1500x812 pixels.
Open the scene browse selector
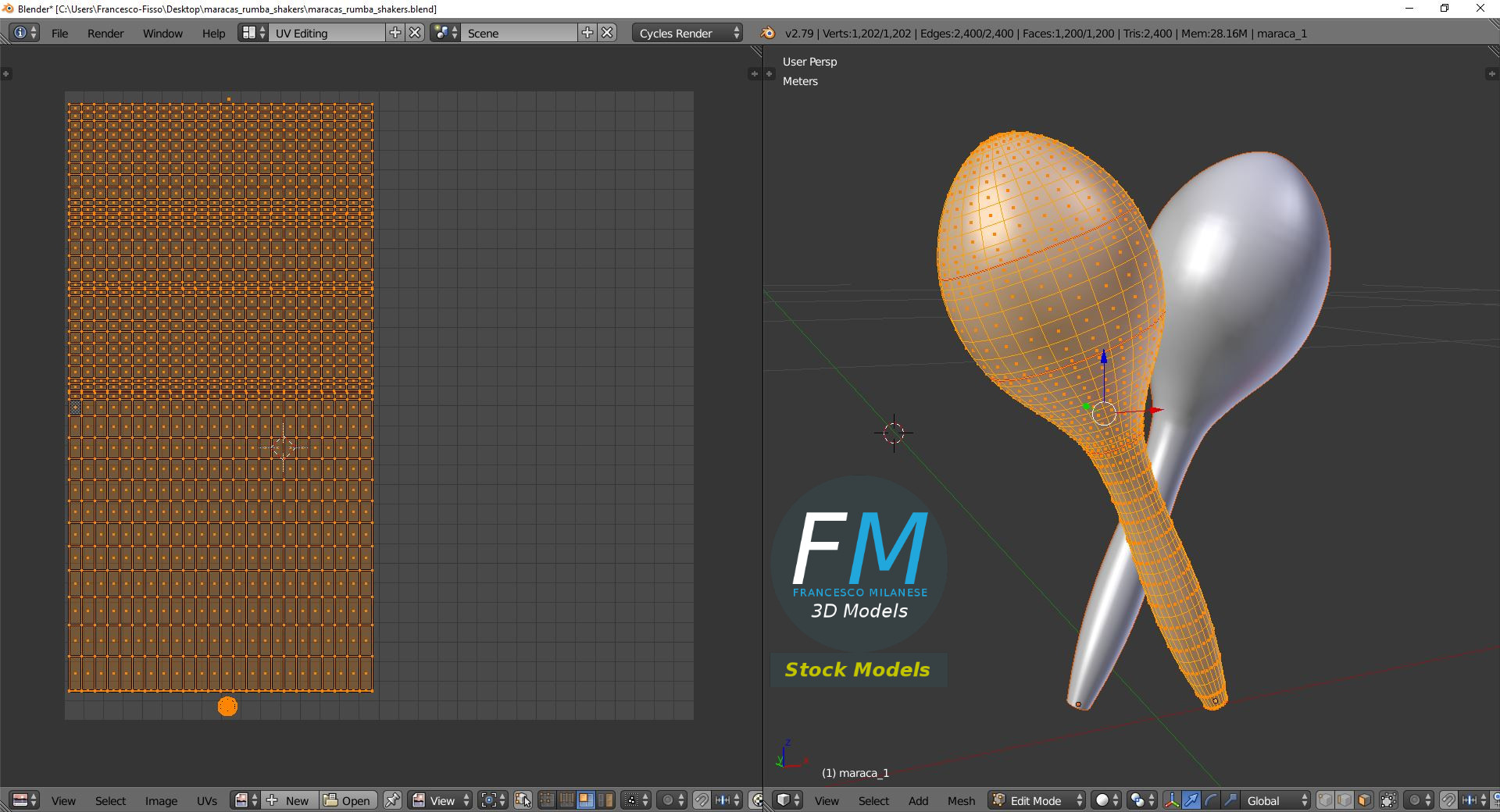[445, 33]
